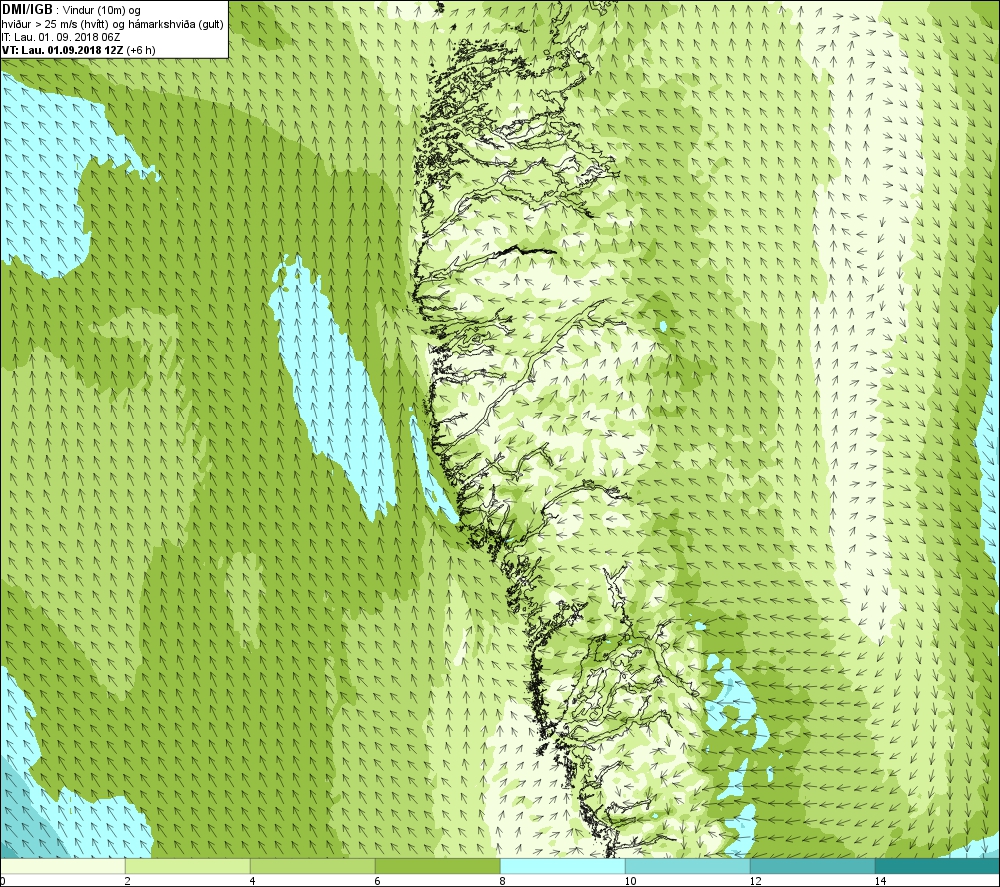Click the DMI/IGB title text
This screenshot has height=887, width=1000.
point(28,10)
